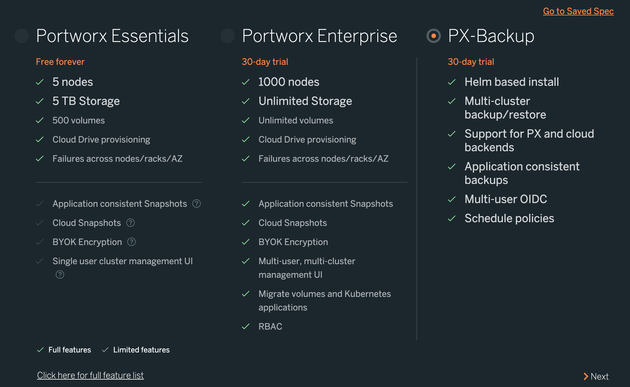The image size is (630, 387).
Task: Click the 'Multi-cluster backup/restore' text
Action: (505, 108)
